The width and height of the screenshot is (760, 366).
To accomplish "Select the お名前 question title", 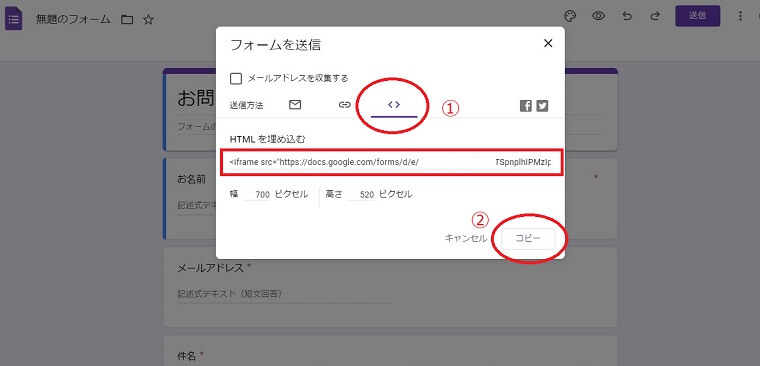I will pyautogui.click(x=191, y=179).
